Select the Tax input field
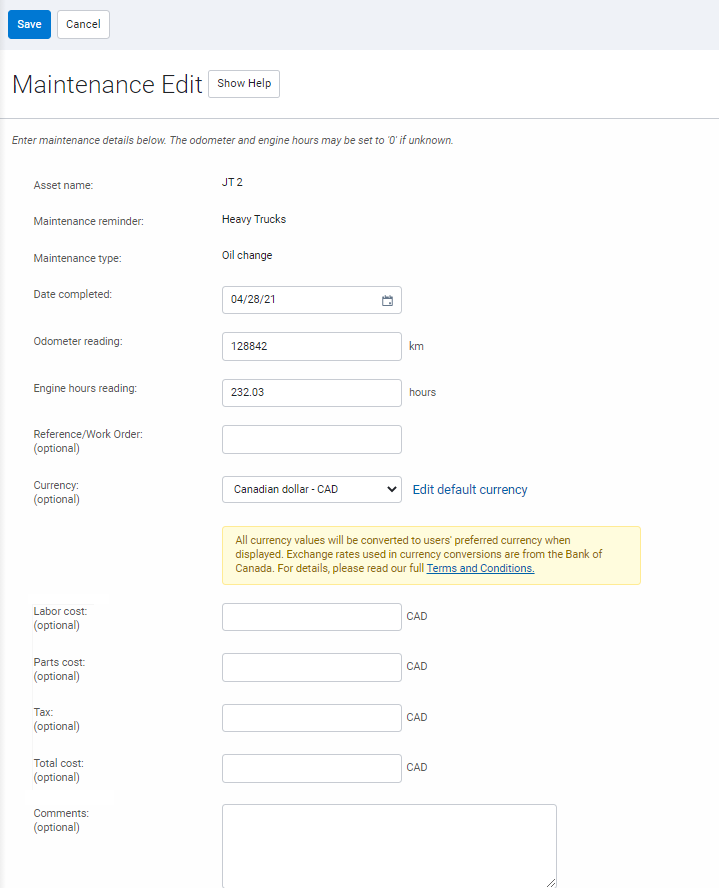Viewport: 719px width, 888px height. point(311,718)
